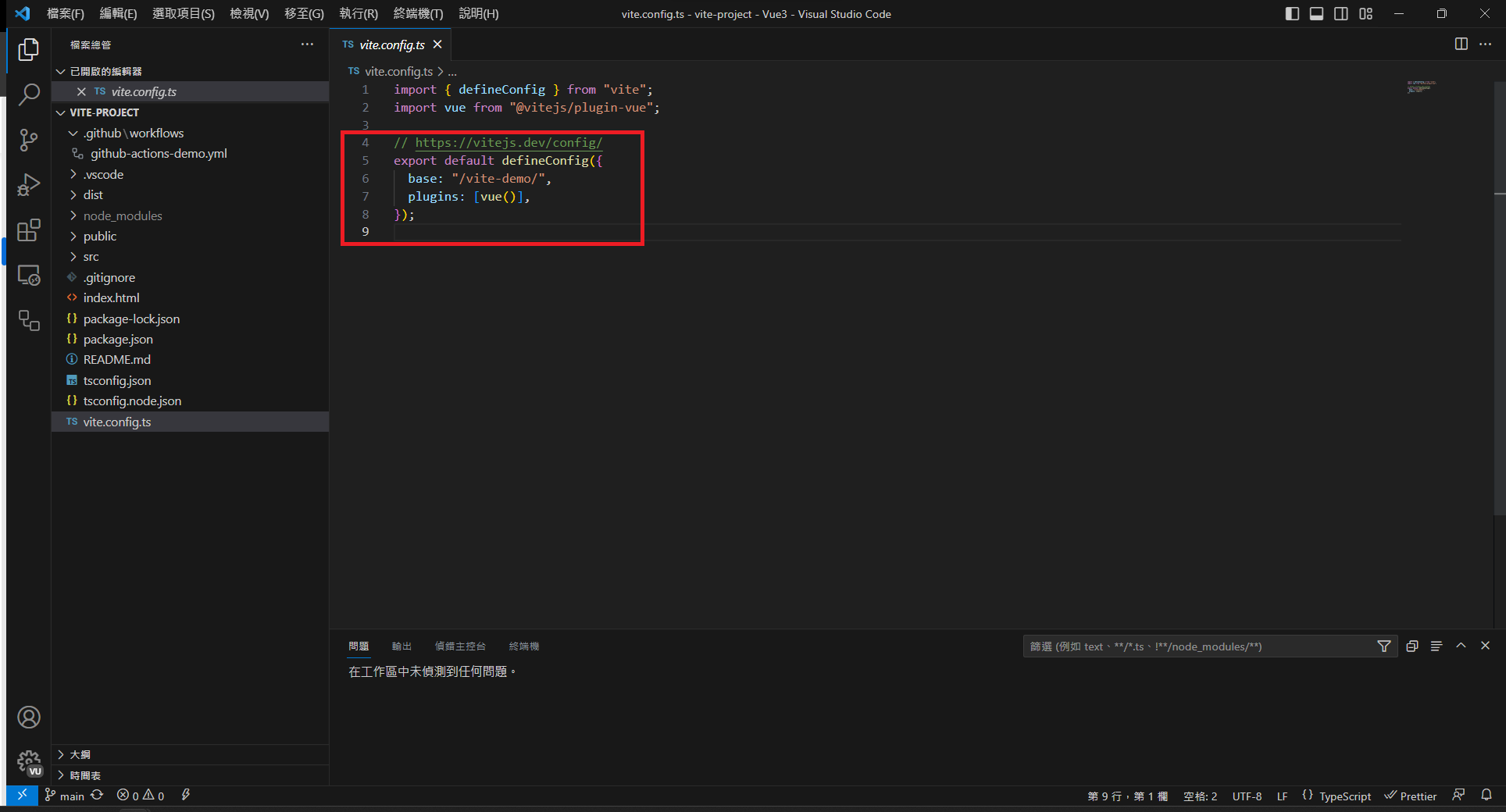Open Explorer views and more actions ellipsis
Viewport: 1506px width, 812px height.
(x=307, y=45)
